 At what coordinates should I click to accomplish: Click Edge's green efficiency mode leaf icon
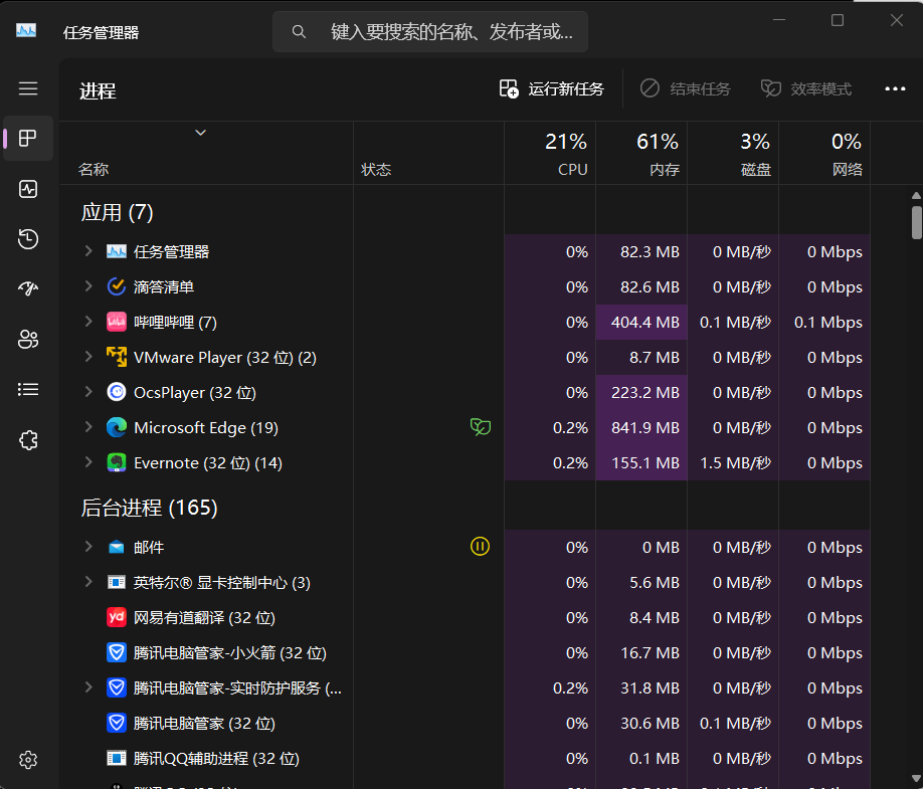click(x=480, y=427)
